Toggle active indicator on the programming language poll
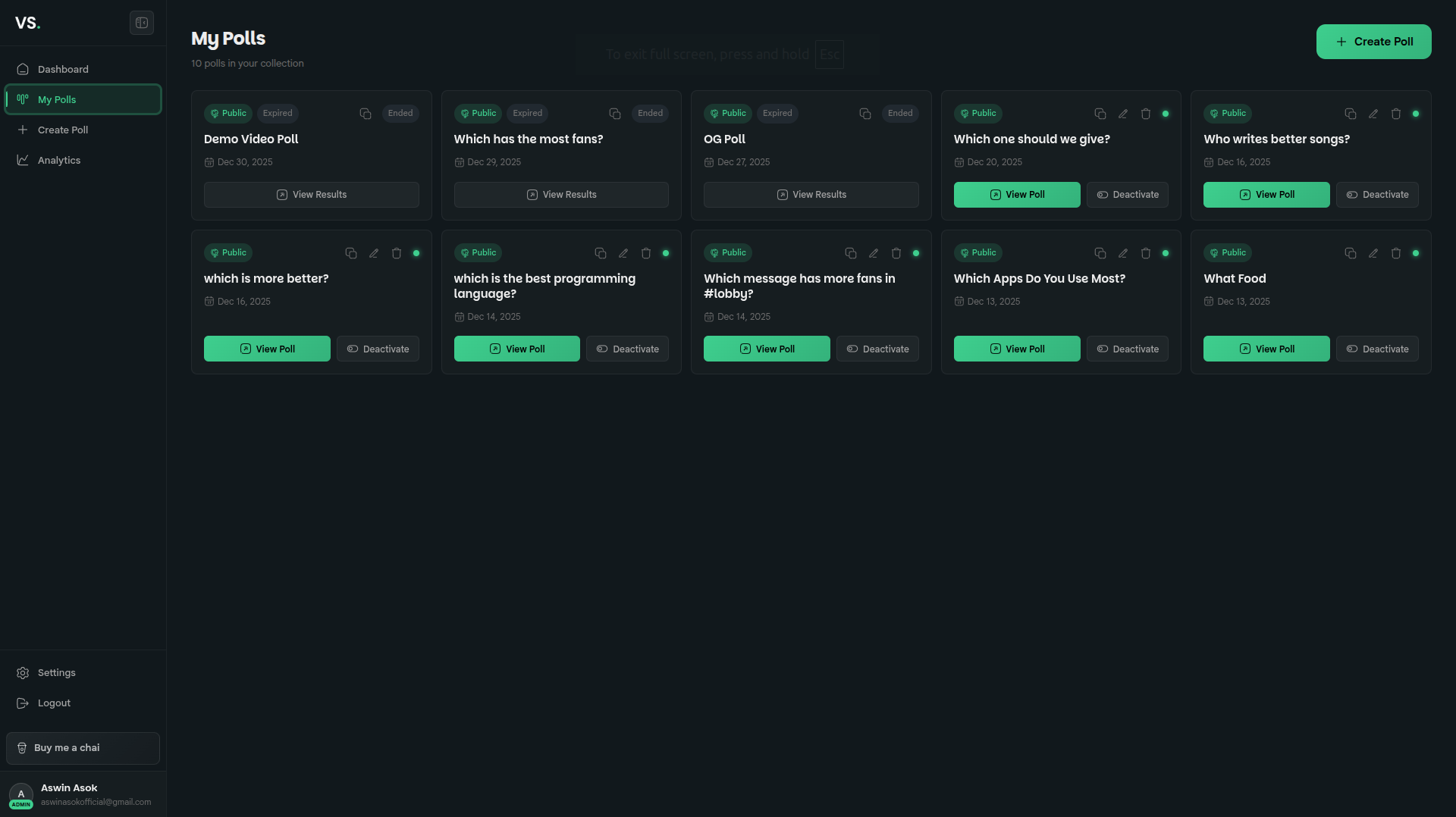The width and height of the screenshot is (1456, 817). [x=666, y=253]
